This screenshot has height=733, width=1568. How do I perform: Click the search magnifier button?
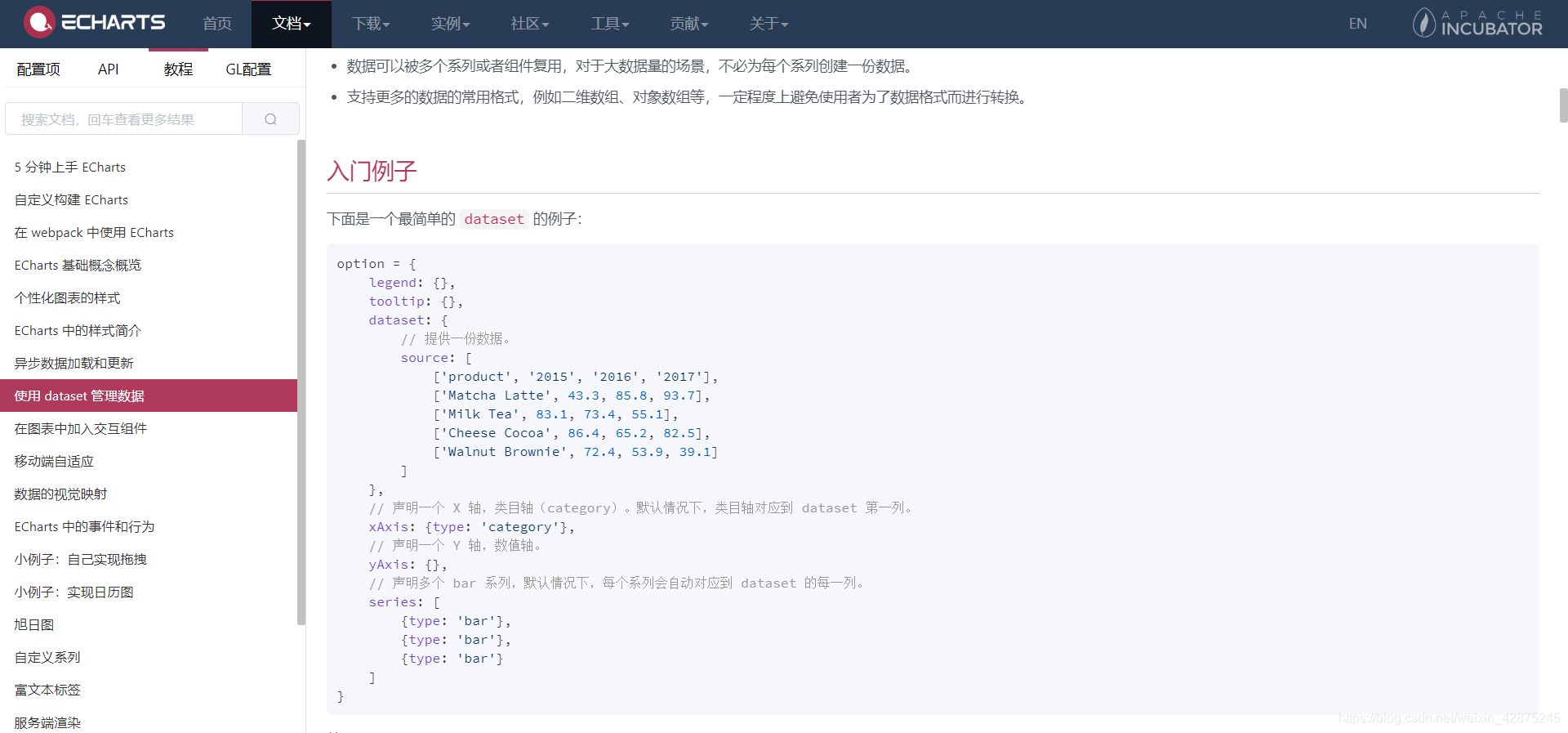pos(270,119)
